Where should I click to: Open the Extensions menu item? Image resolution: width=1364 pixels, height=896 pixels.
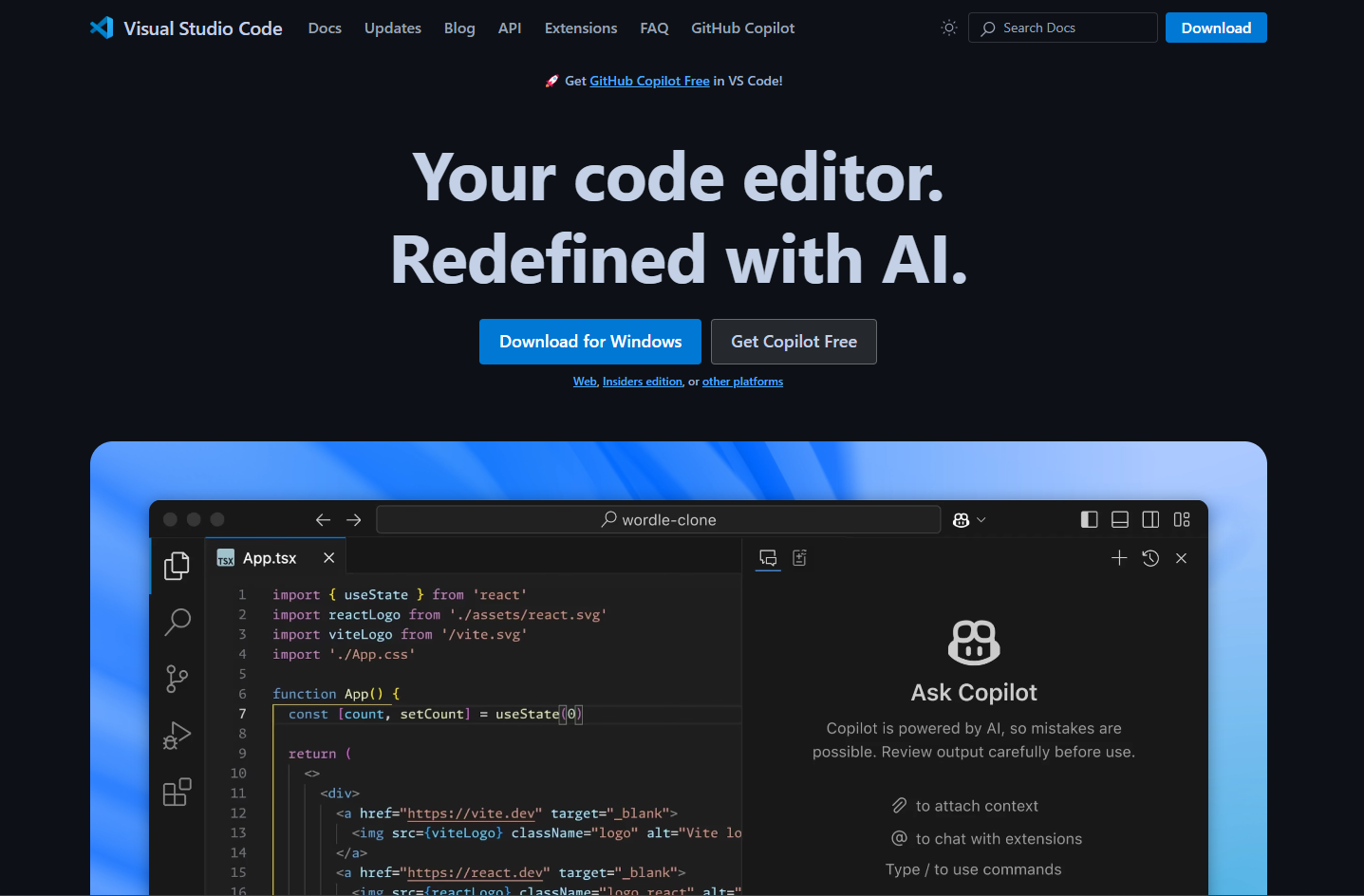(581, 28)
